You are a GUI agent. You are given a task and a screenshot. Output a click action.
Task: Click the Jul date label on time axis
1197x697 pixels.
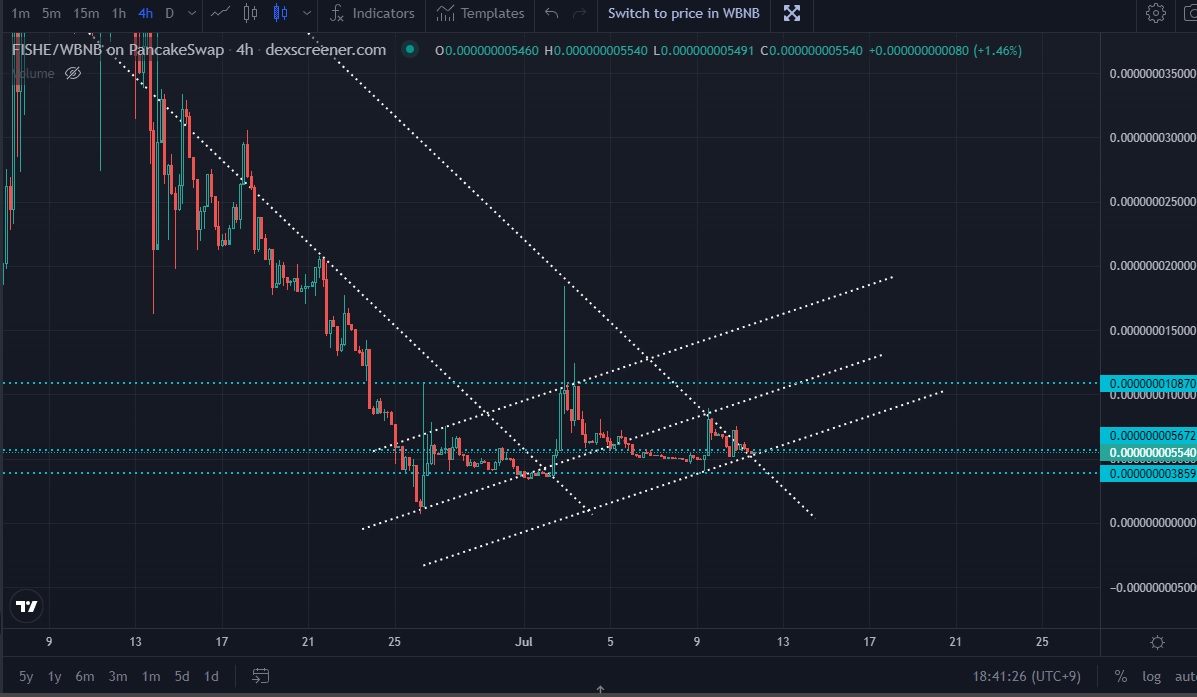[x=524, y=641]
